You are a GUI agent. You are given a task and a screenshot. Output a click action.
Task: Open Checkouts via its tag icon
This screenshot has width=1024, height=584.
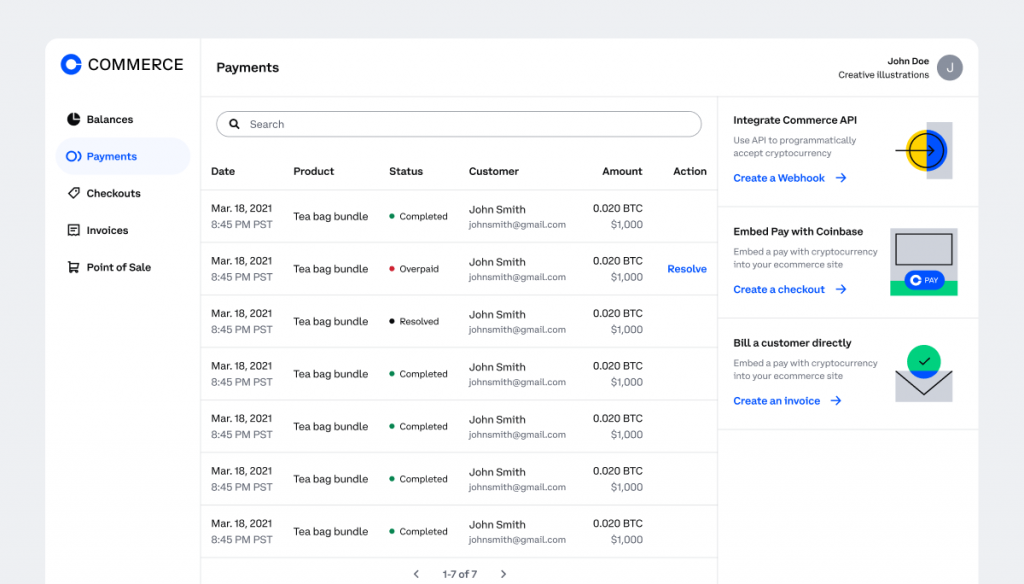74,193
